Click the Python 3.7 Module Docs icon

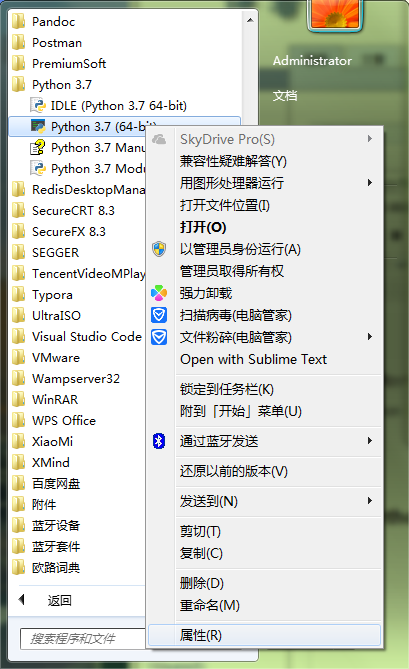point(38,168)
